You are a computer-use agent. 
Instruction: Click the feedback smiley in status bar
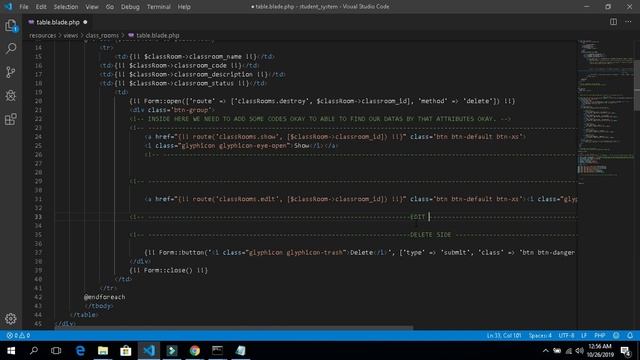[x=616, y=336]
